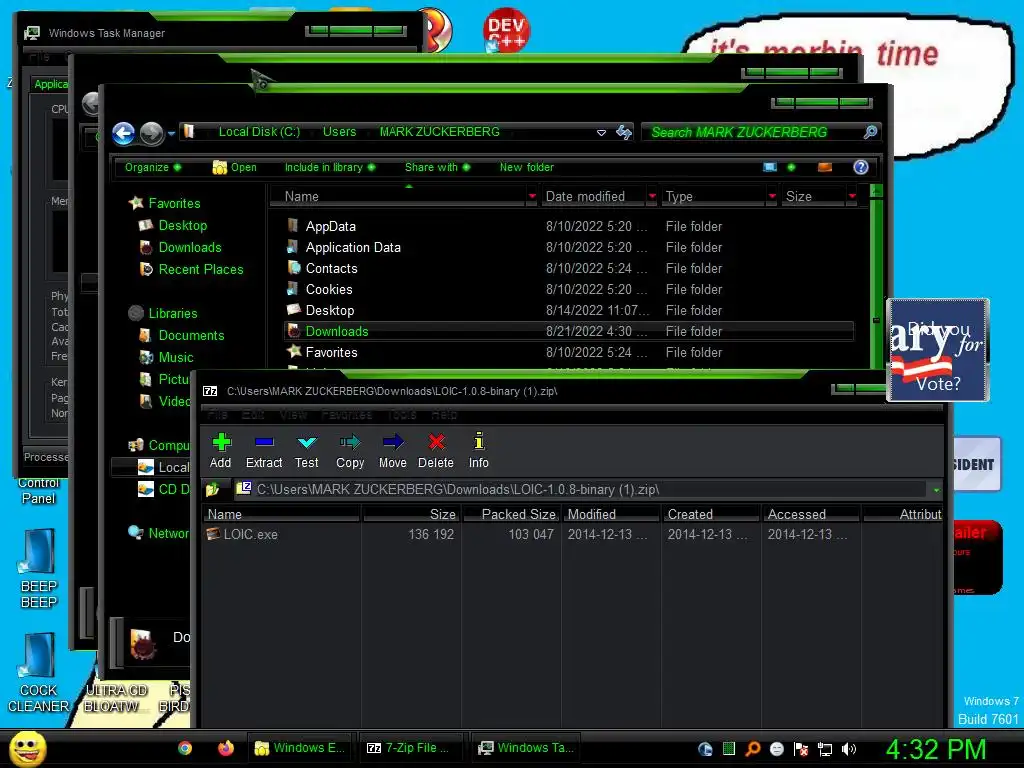
Task: Click Local Disk (C:) in the breadcrumb
Action: [x=259, y=132]
